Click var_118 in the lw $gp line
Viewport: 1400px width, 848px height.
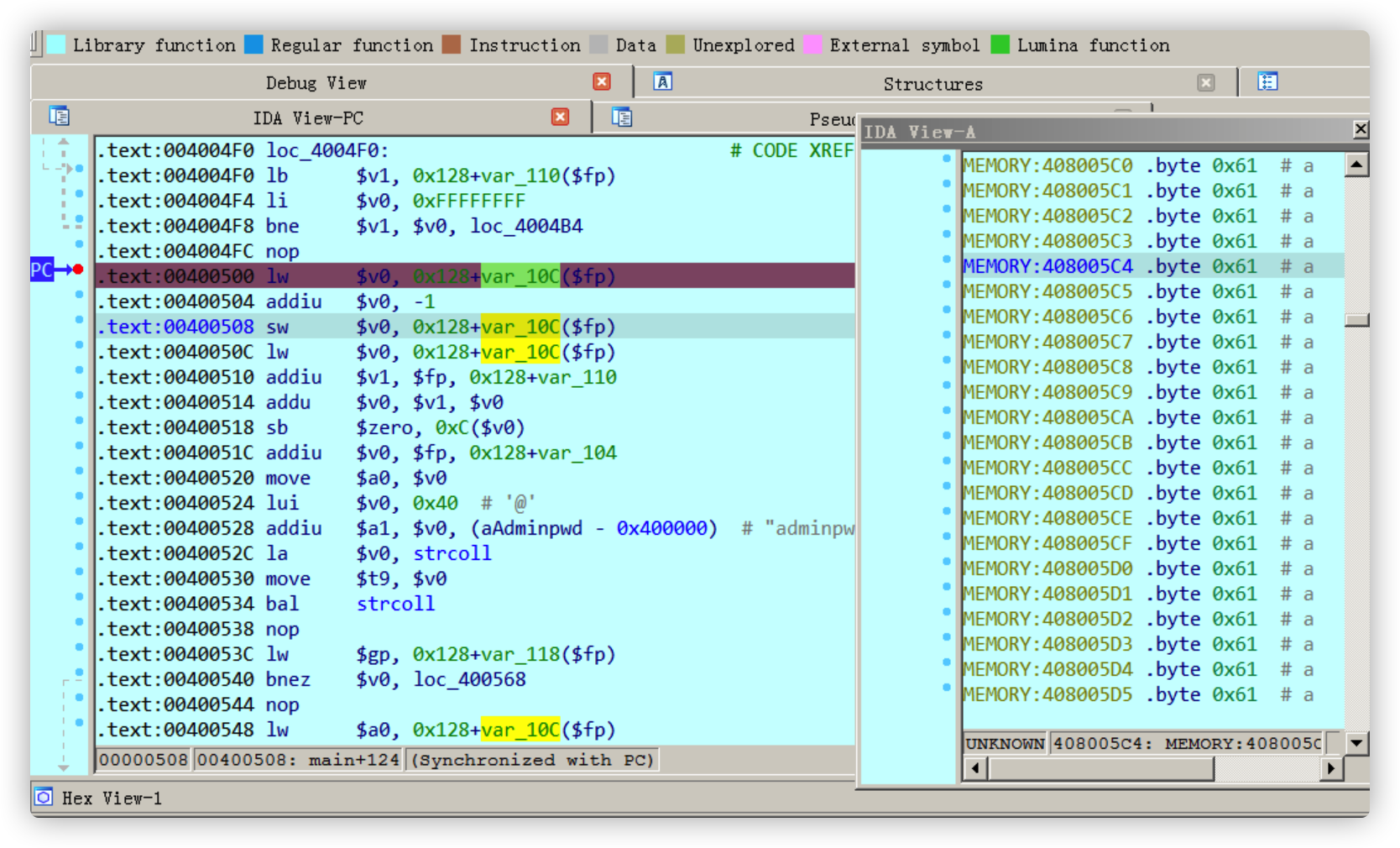coord(520,654)
